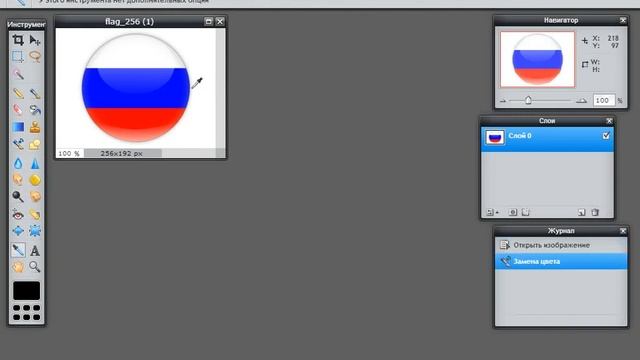
Task: Open layer styles in Слои panel
Action: tap(526, 212)
